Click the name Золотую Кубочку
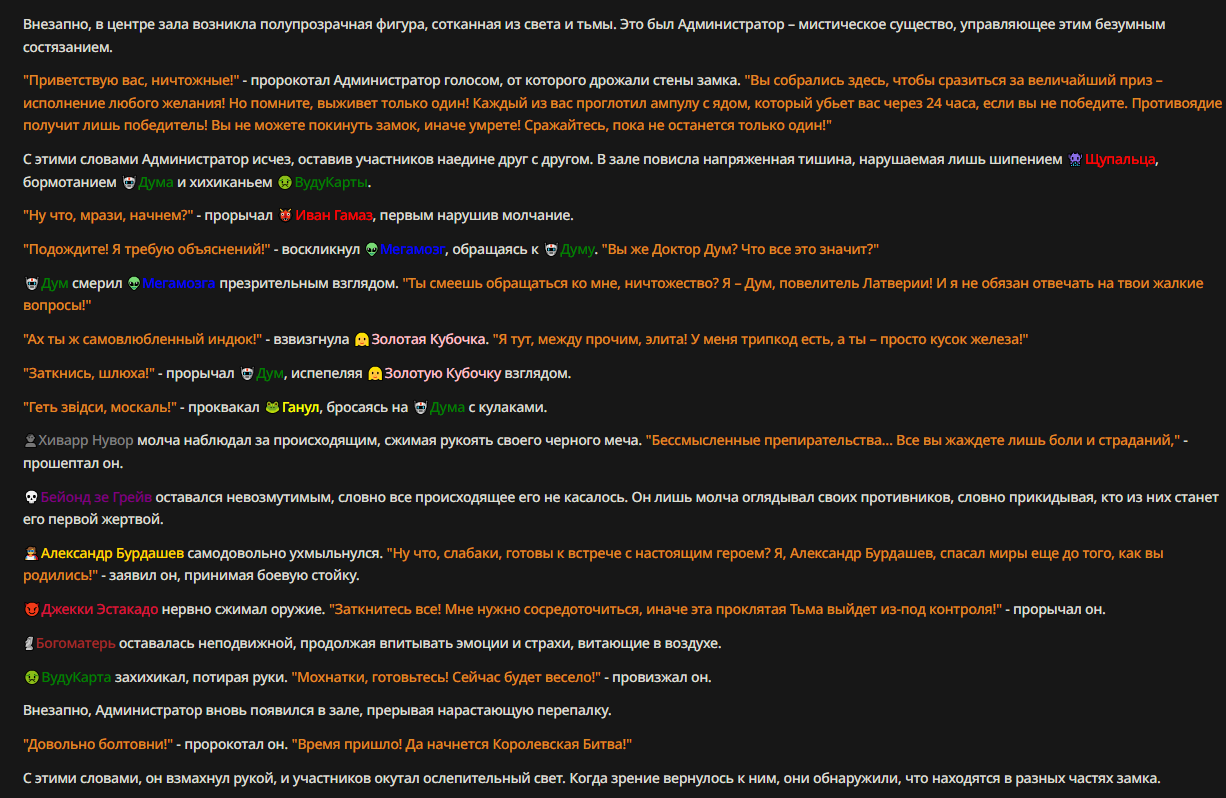This screenshot has height=798, width=1226. [x=443, y=373]
